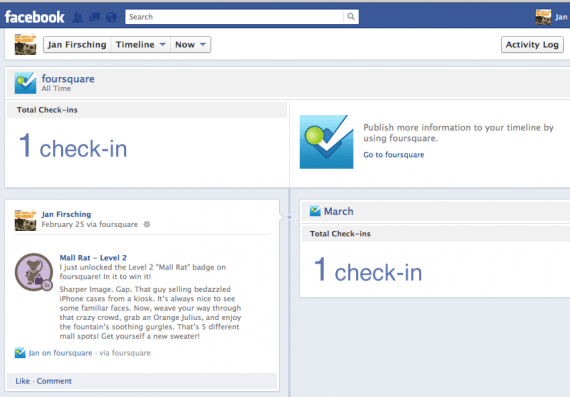Click the Search input field
The width and height of the screenshot is (570, 397).
[234, 17]
